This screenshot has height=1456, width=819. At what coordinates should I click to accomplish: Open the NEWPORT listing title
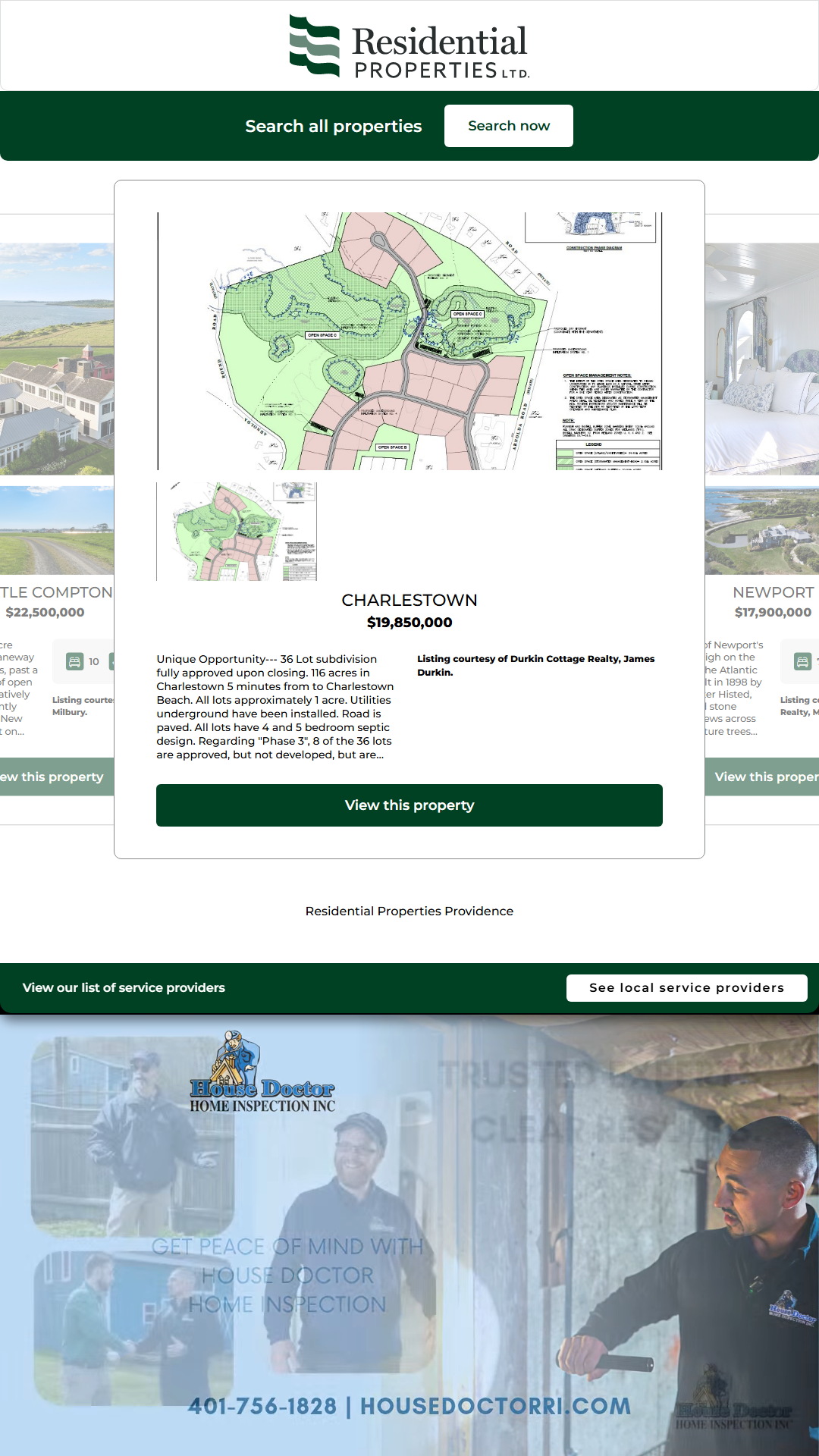pos(773,592)
